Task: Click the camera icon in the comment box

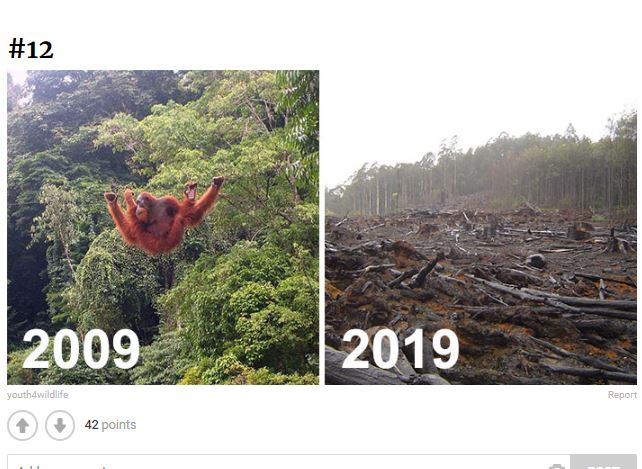Action: click(557, 466)
